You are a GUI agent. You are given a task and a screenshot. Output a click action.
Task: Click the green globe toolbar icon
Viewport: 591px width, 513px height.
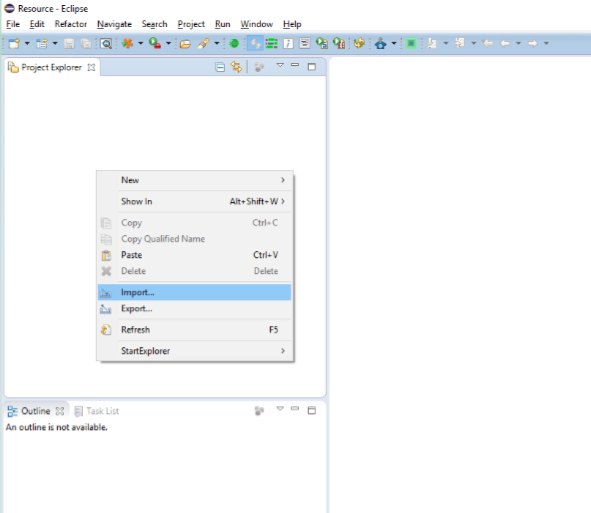click(x=234, y=44)
